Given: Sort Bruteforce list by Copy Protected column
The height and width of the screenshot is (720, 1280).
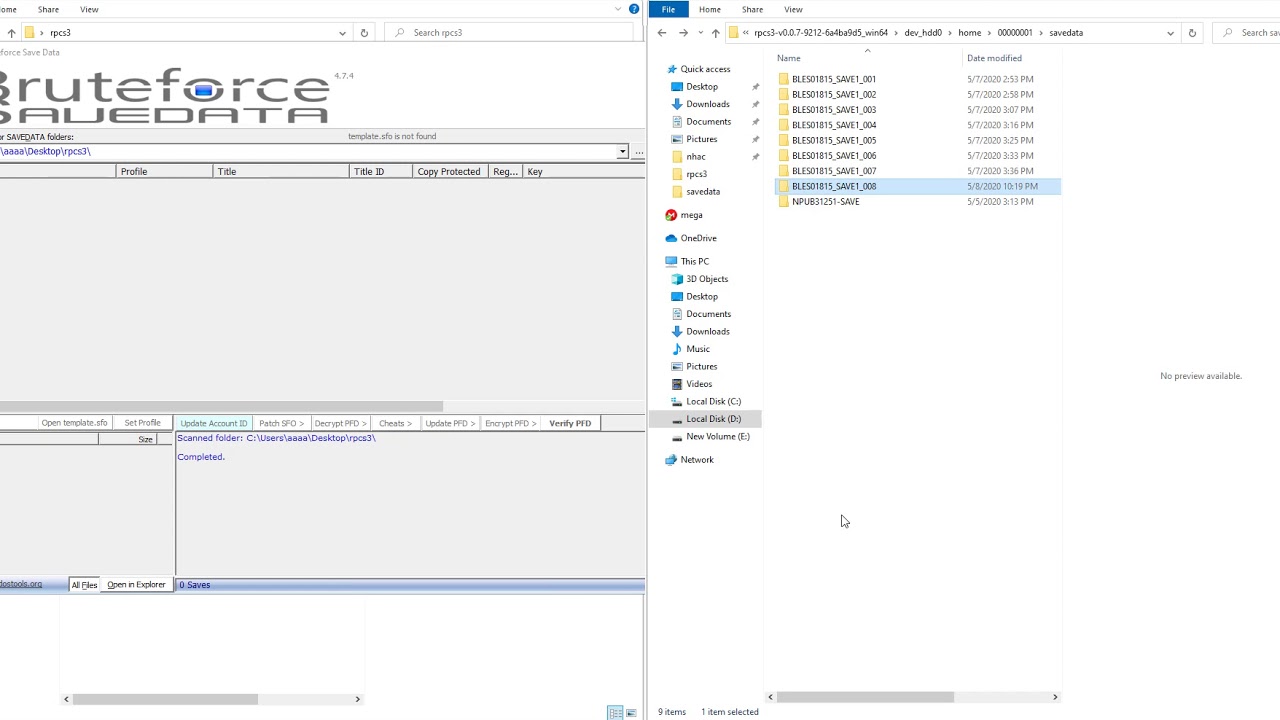Looking at the screenshot, I should point(450,172).
